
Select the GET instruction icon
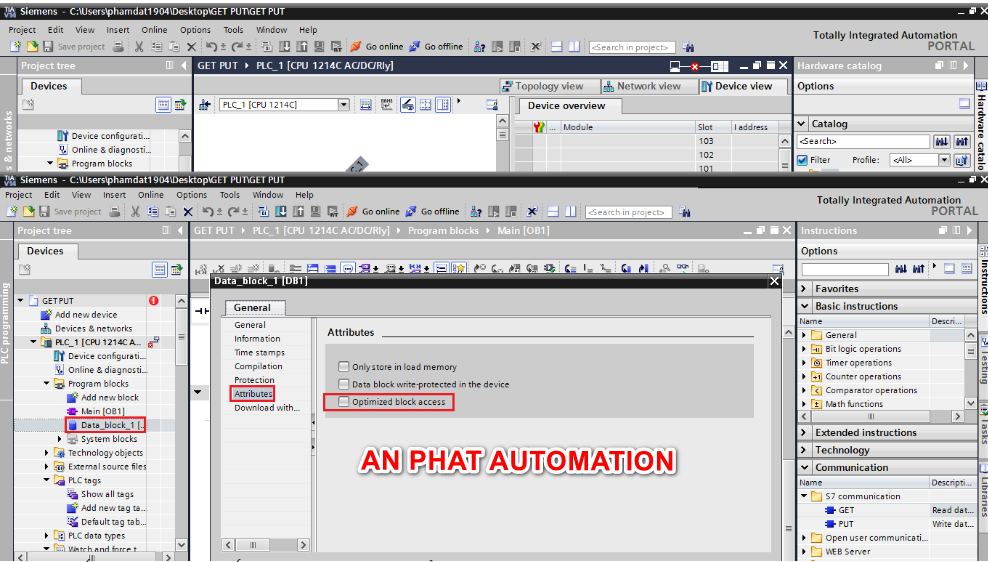(830, 510)
